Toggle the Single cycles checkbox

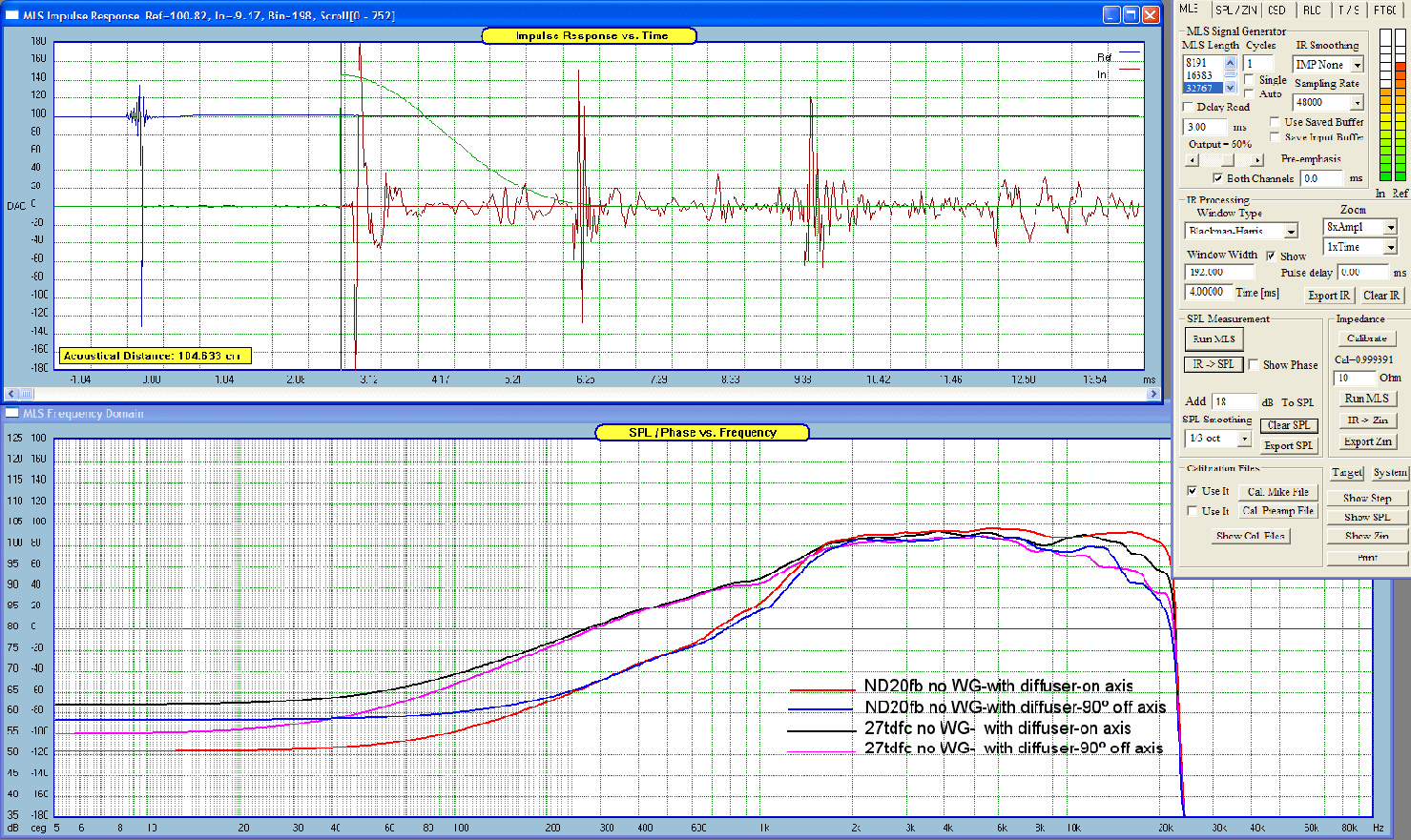(1249, 79)
